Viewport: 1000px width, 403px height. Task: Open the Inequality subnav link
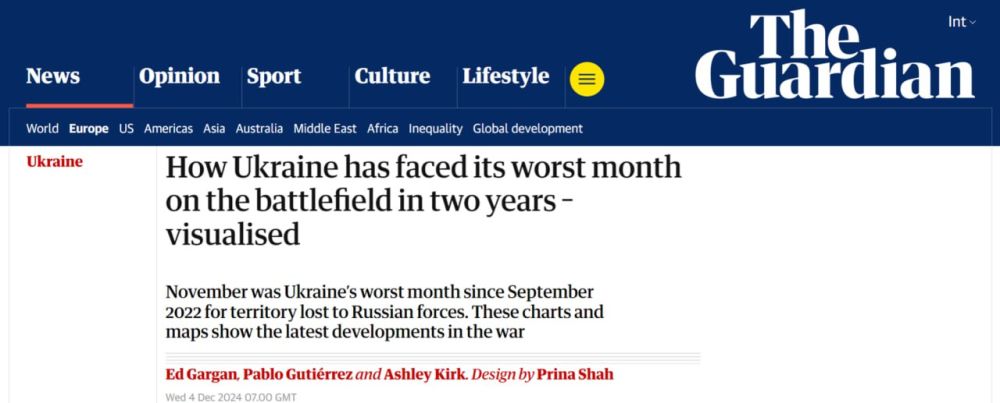pos(435,128)
